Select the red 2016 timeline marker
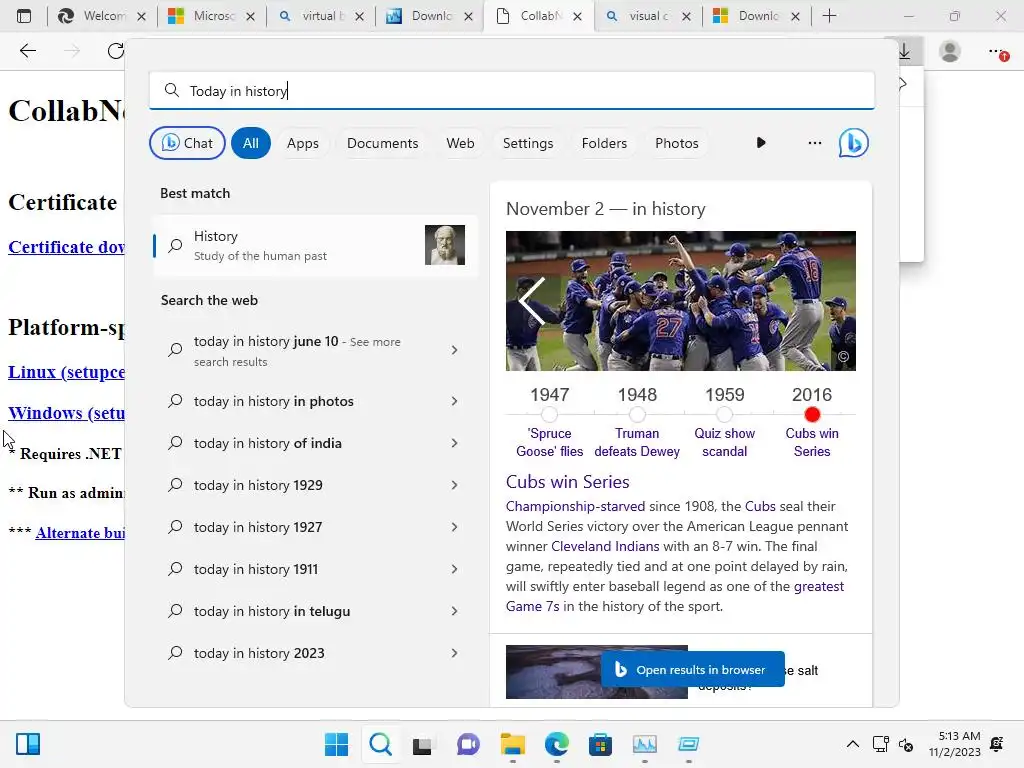This screenshot has width=1024, height=768. click(812, 414)
